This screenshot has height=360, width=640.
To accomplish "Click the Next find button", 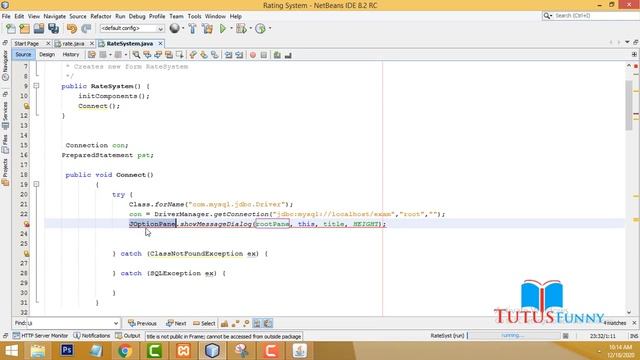I will [176, 323].
